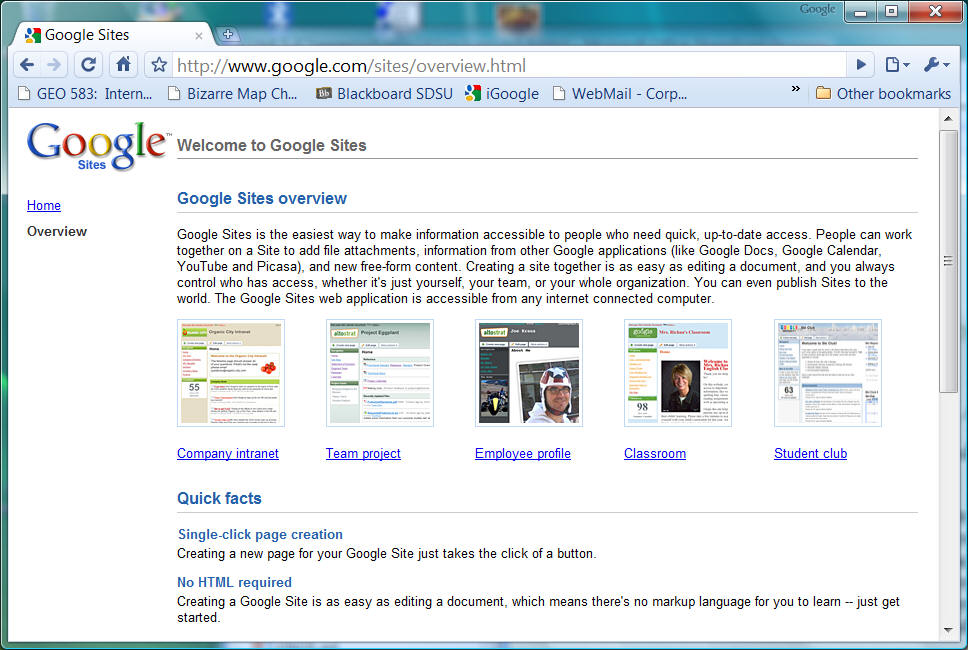Close the Google Sites tab

pyautogui.click(x=199, y=36)
